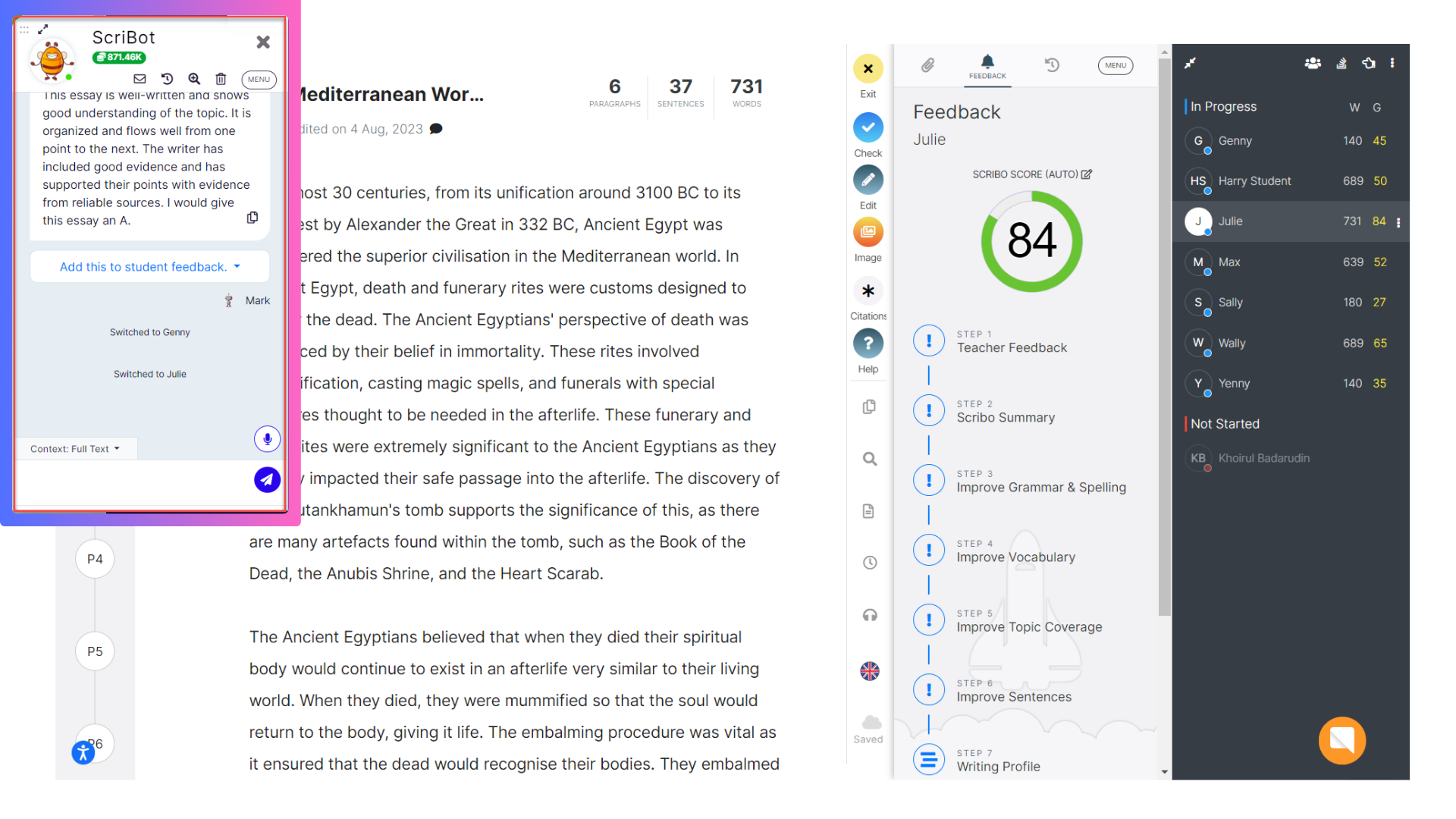Screen dimensions: 1456x819
Task: Click the language flag icon
Action: pyautogui.click(x=870, y=671)
